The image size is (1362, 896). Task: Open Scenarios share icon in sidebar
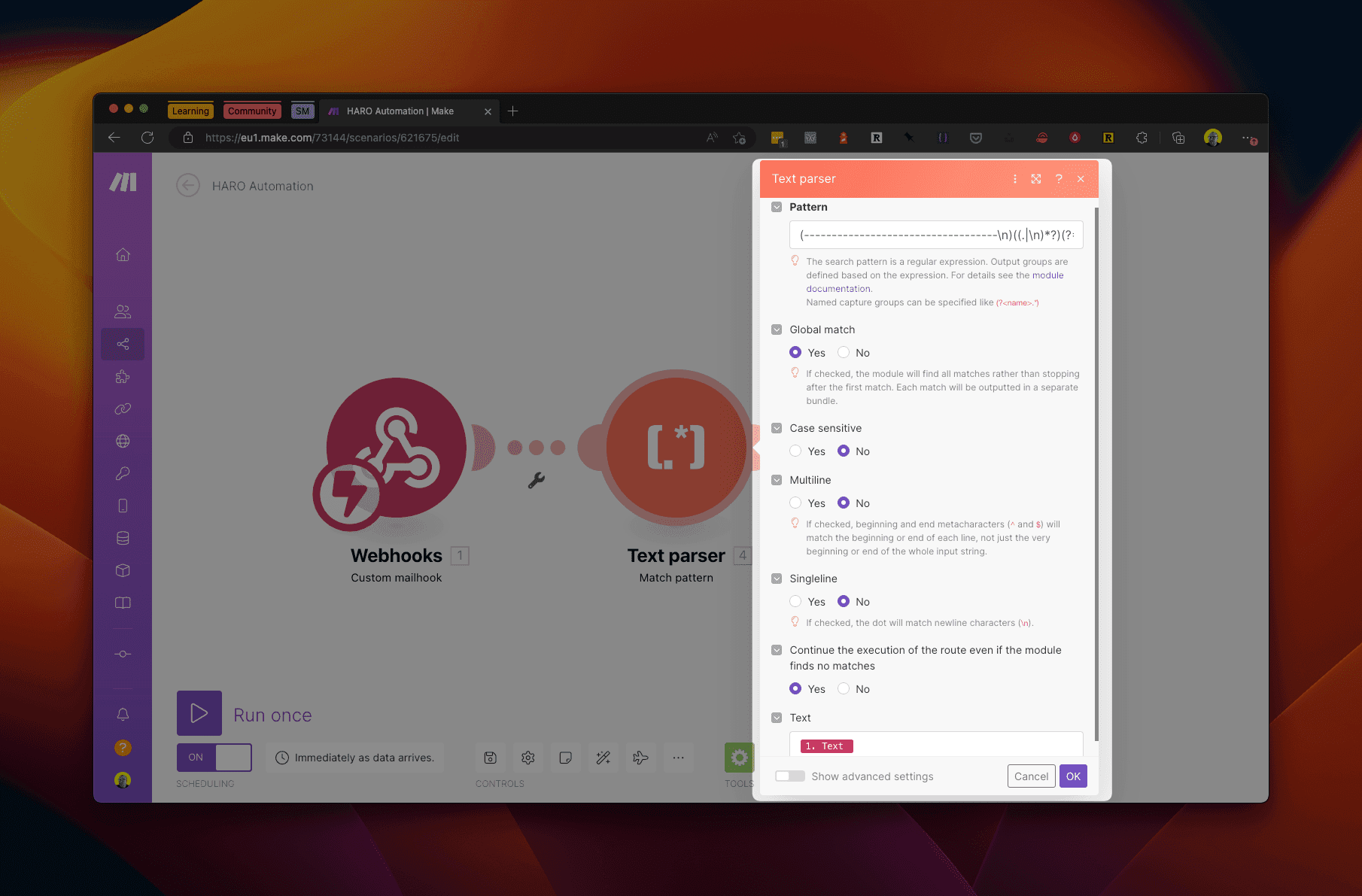pyautogui.click(x=123, y=344)
